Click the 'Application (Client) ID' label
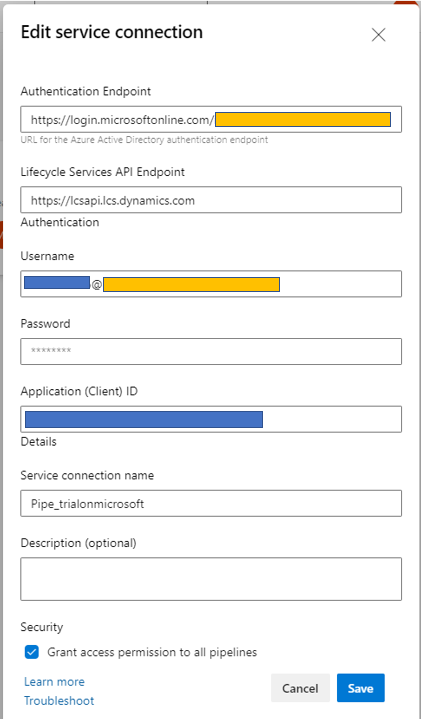The image size is (421, 719). pos(79,391)
